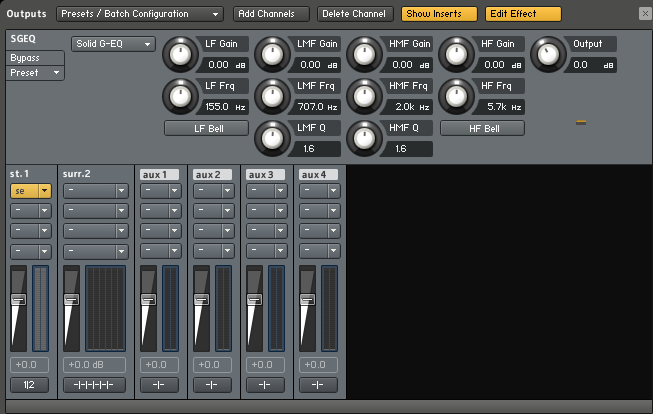Open first insert slot of aux 1
This screenshot has height=414, width=653.
[x=160, y=191]
